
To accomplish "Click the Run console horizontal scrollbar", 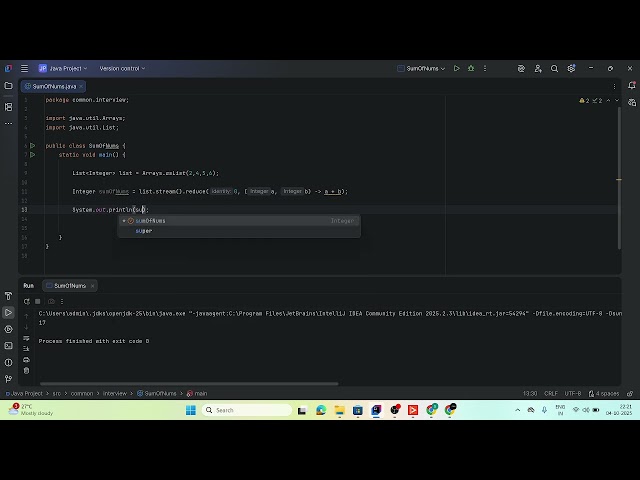I will (189, 384).
